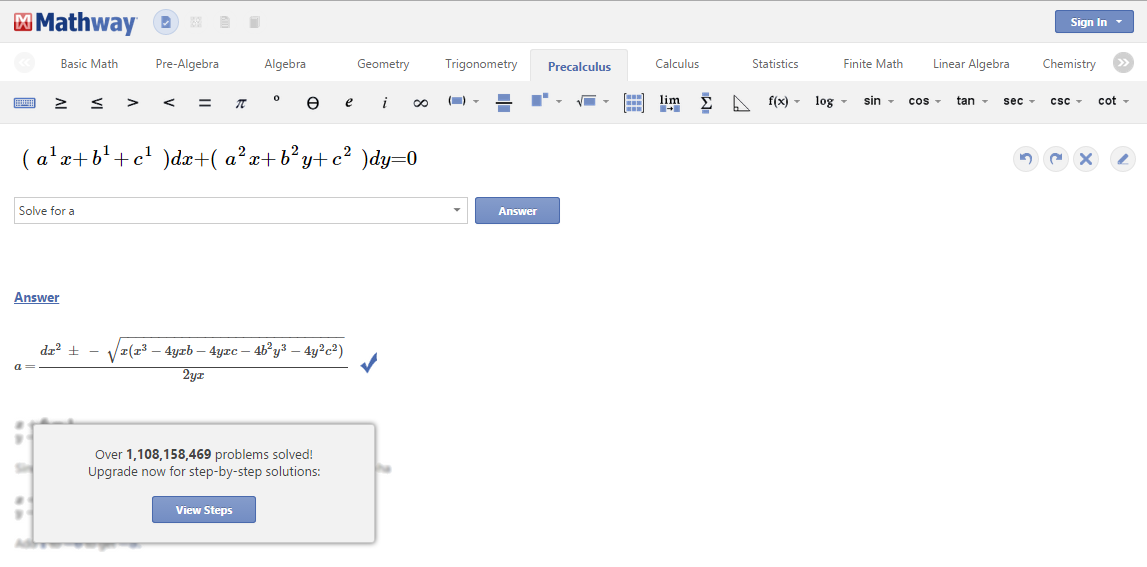Switch to the Calculus tab

[x=677, y=64]
